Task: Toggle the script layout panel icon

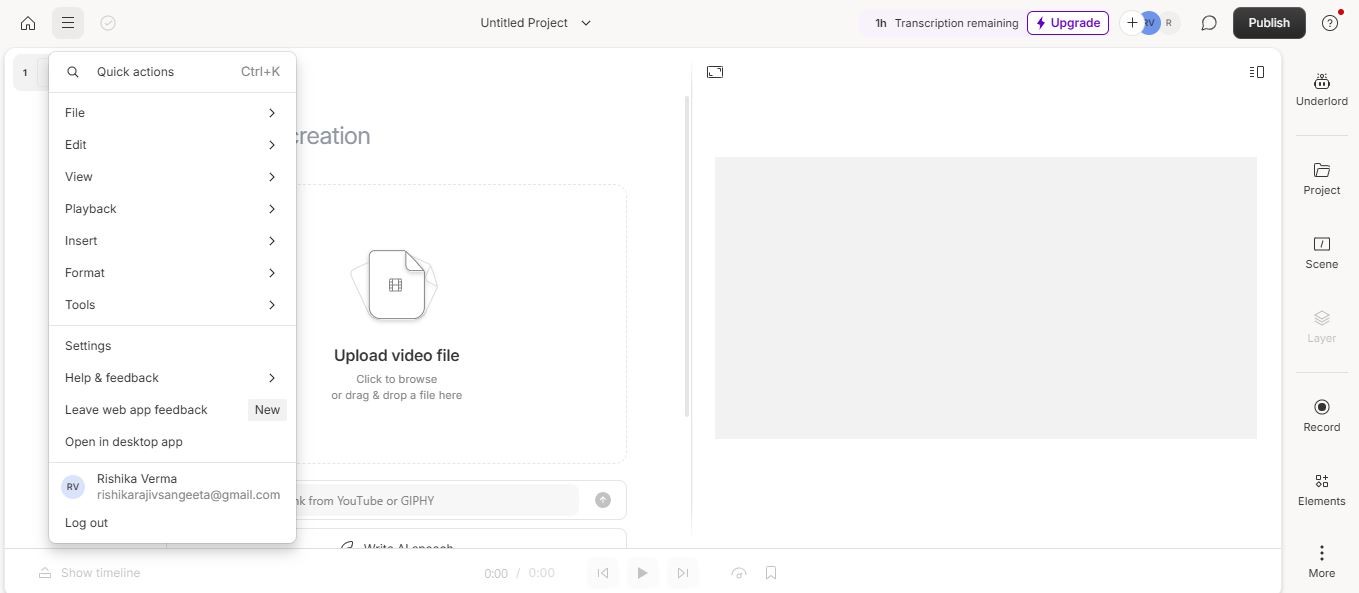Action: [x=1257, y=72]
